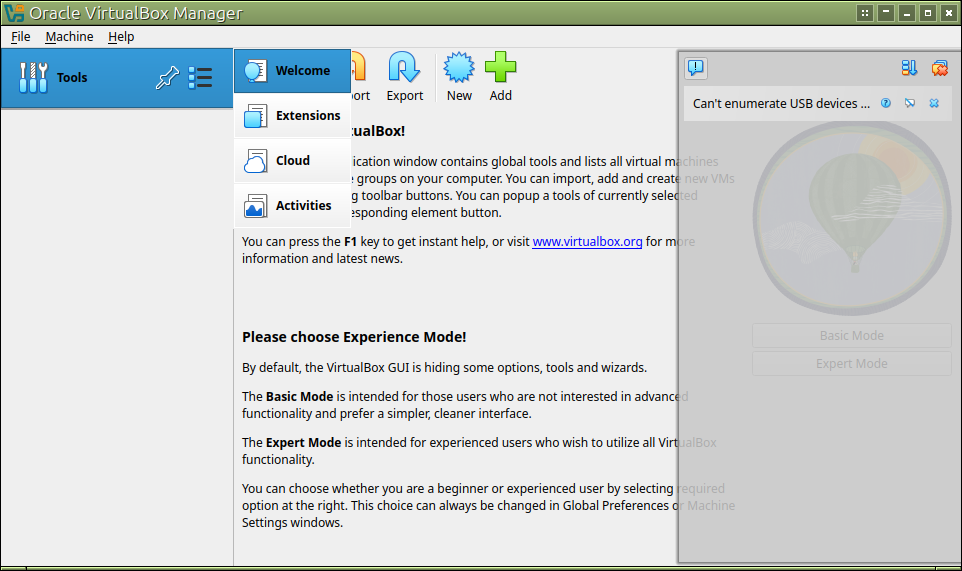
Task: Click the notification sort order icon
Action: pyautogui.click(x=909, y=68)
